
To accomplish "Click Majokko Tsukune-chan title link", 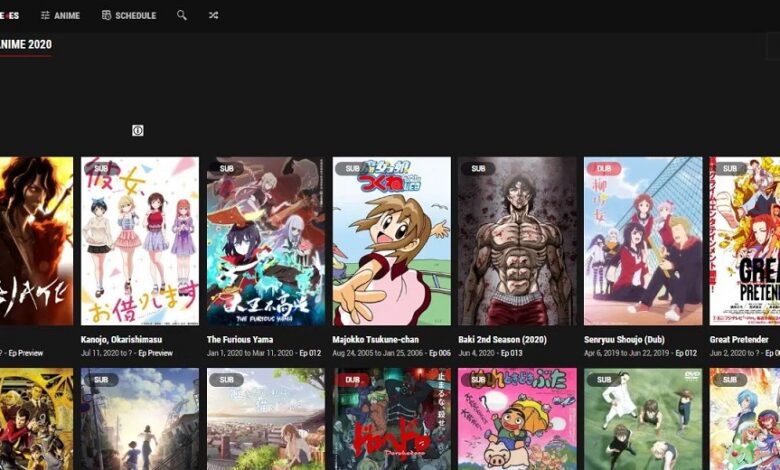I will 376,340.
